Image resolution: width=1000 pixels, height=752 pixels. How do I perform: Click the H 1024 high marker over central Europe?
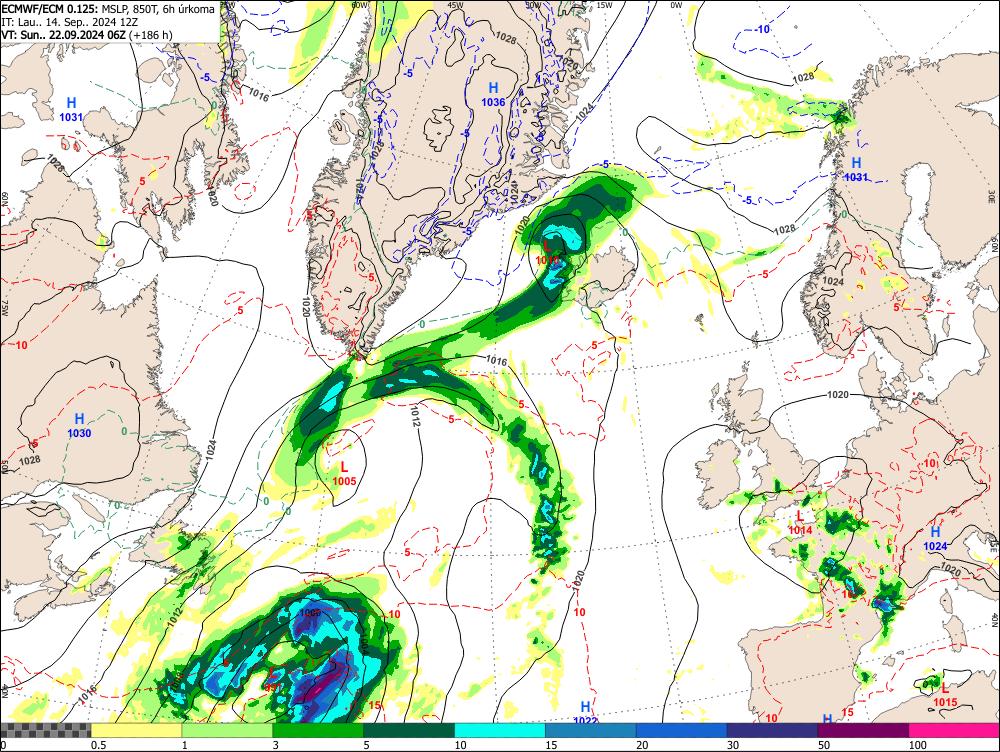pos(936,538)
